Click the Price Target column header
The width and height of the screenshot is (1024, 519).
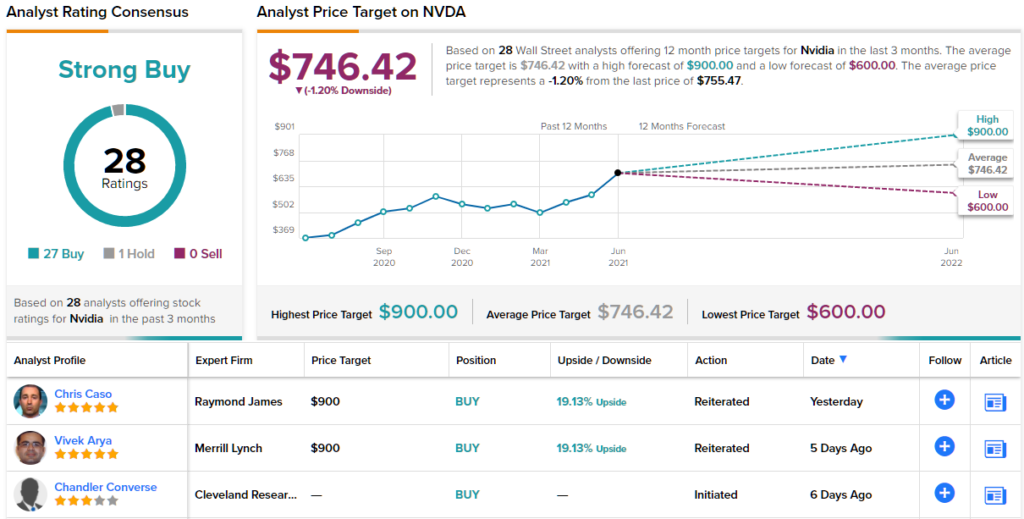[x=341, y=360]
